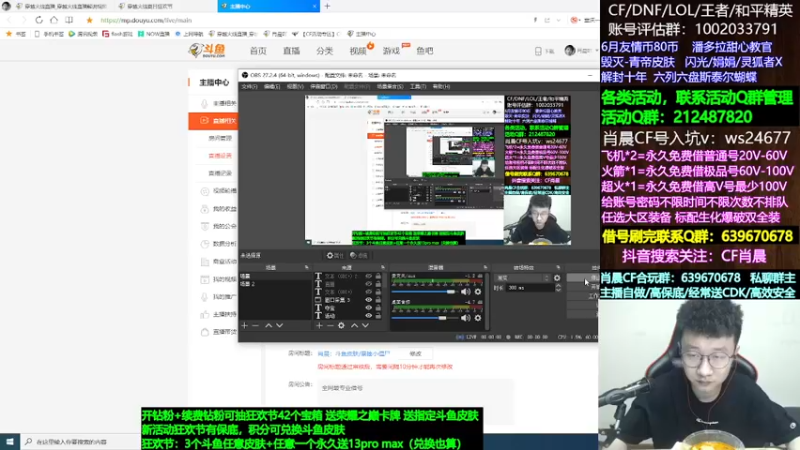Go to browser home page icon
The image size is (800, 450).
click(x=54, y=20)
